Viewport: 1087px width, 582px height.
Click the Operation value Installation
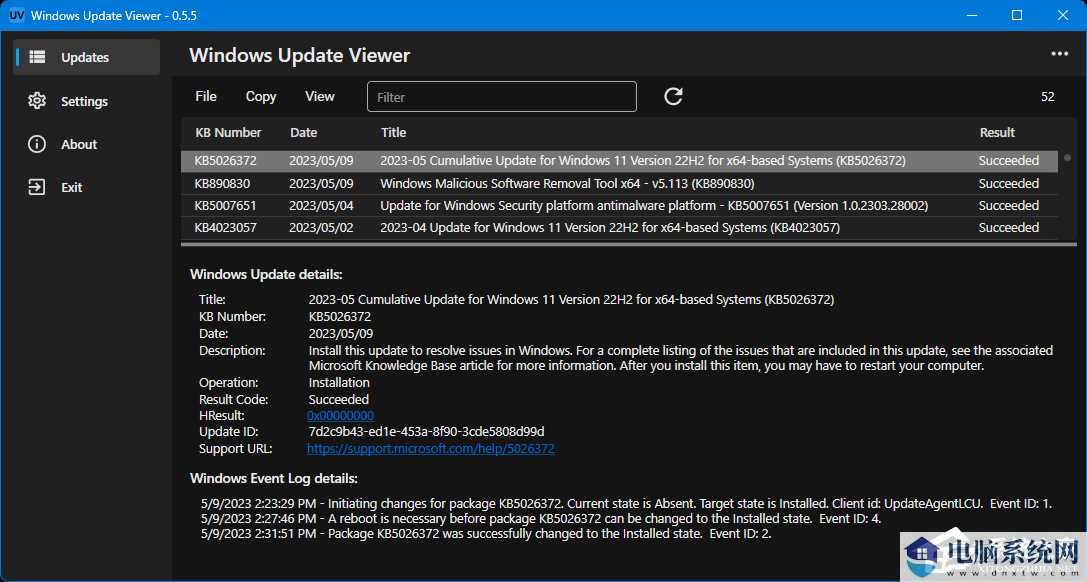pos(339,382)
